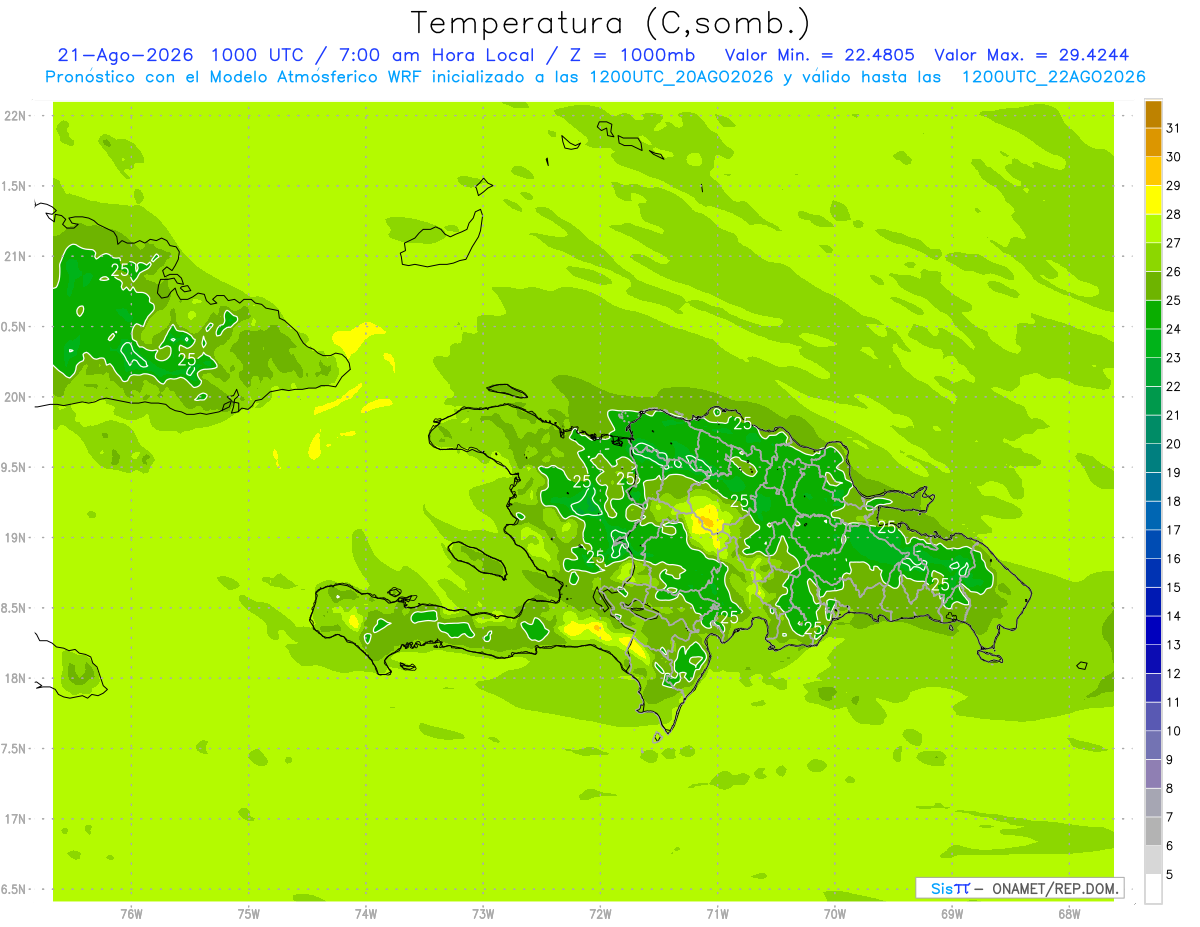This screenshot has width=1200, height=927.
Task: Click the "72W" longitude label
Action: tap(600, 913)
